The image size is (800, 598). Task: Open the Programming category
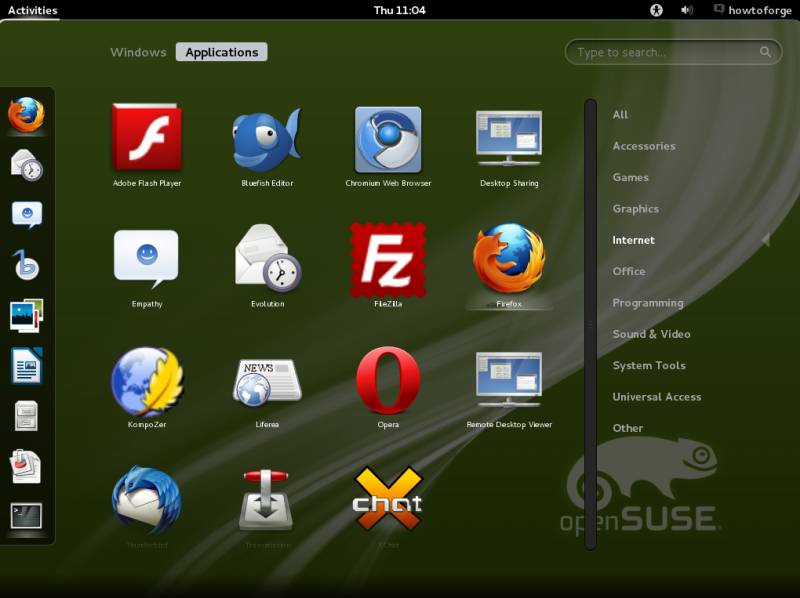648,303
